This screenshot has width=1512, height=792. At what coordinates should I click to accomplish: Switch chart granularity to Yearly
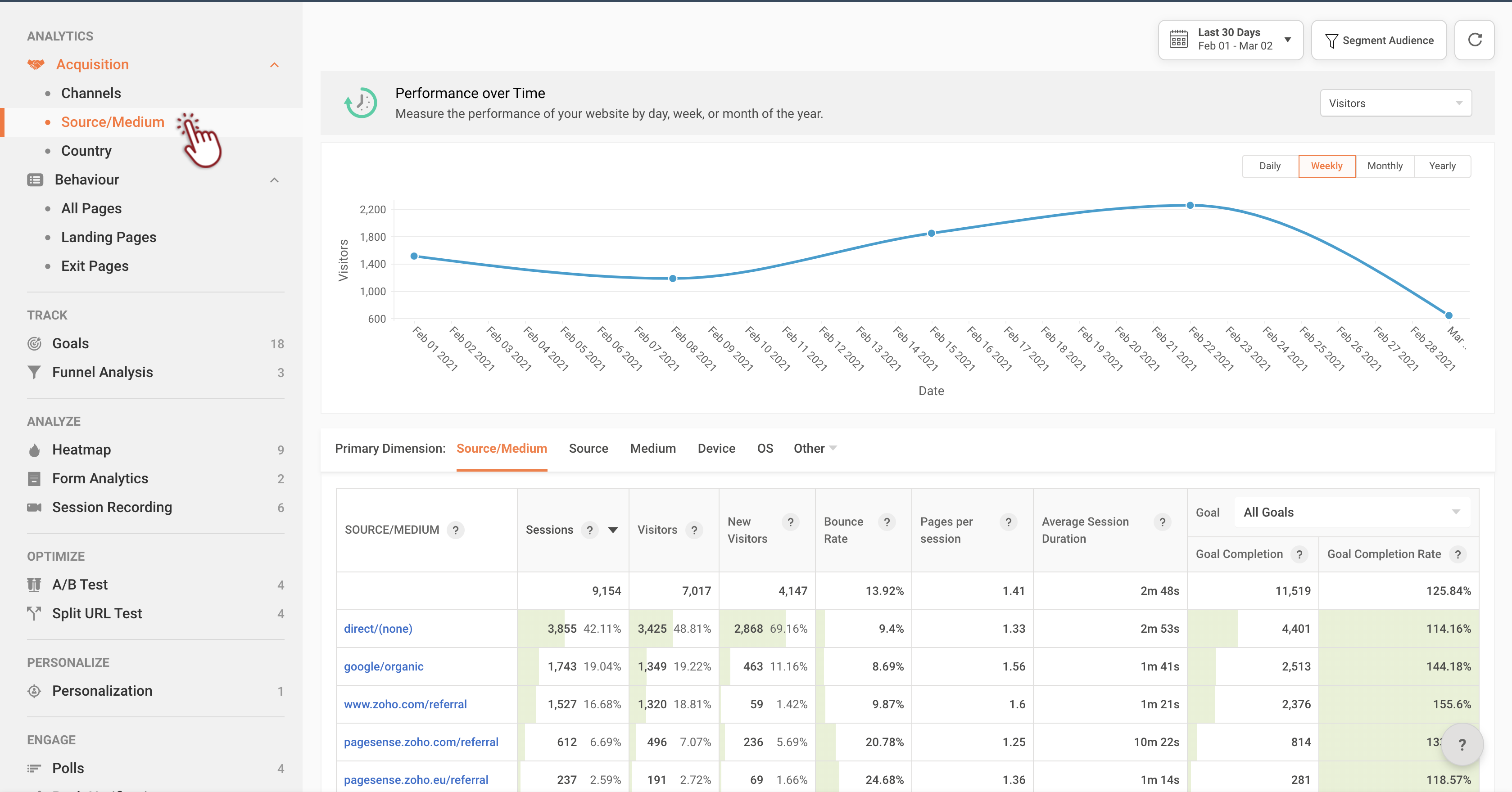[1442, 166]
